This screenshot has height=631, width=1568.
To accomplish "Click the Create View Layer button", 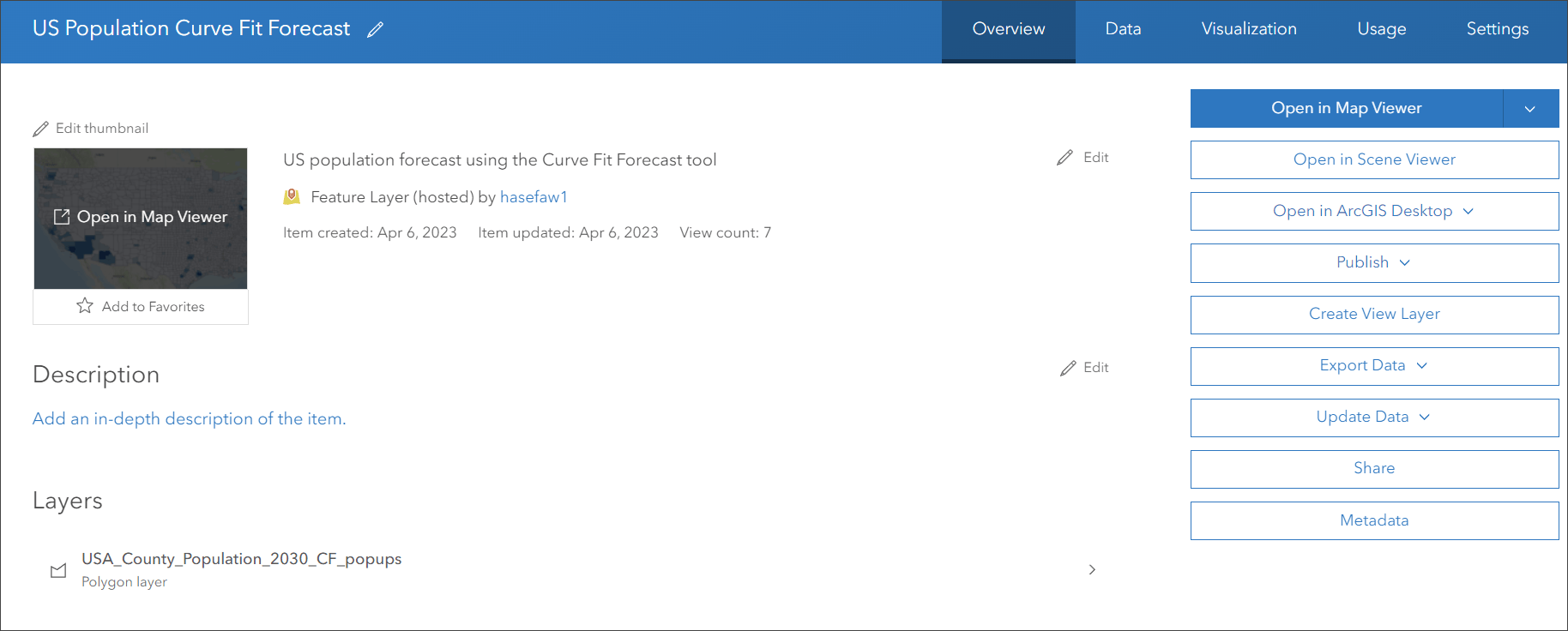I will [1374, 315].
